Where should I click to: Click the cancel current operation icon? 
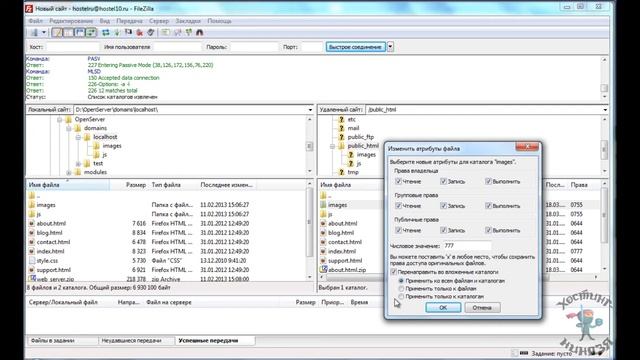129,33
